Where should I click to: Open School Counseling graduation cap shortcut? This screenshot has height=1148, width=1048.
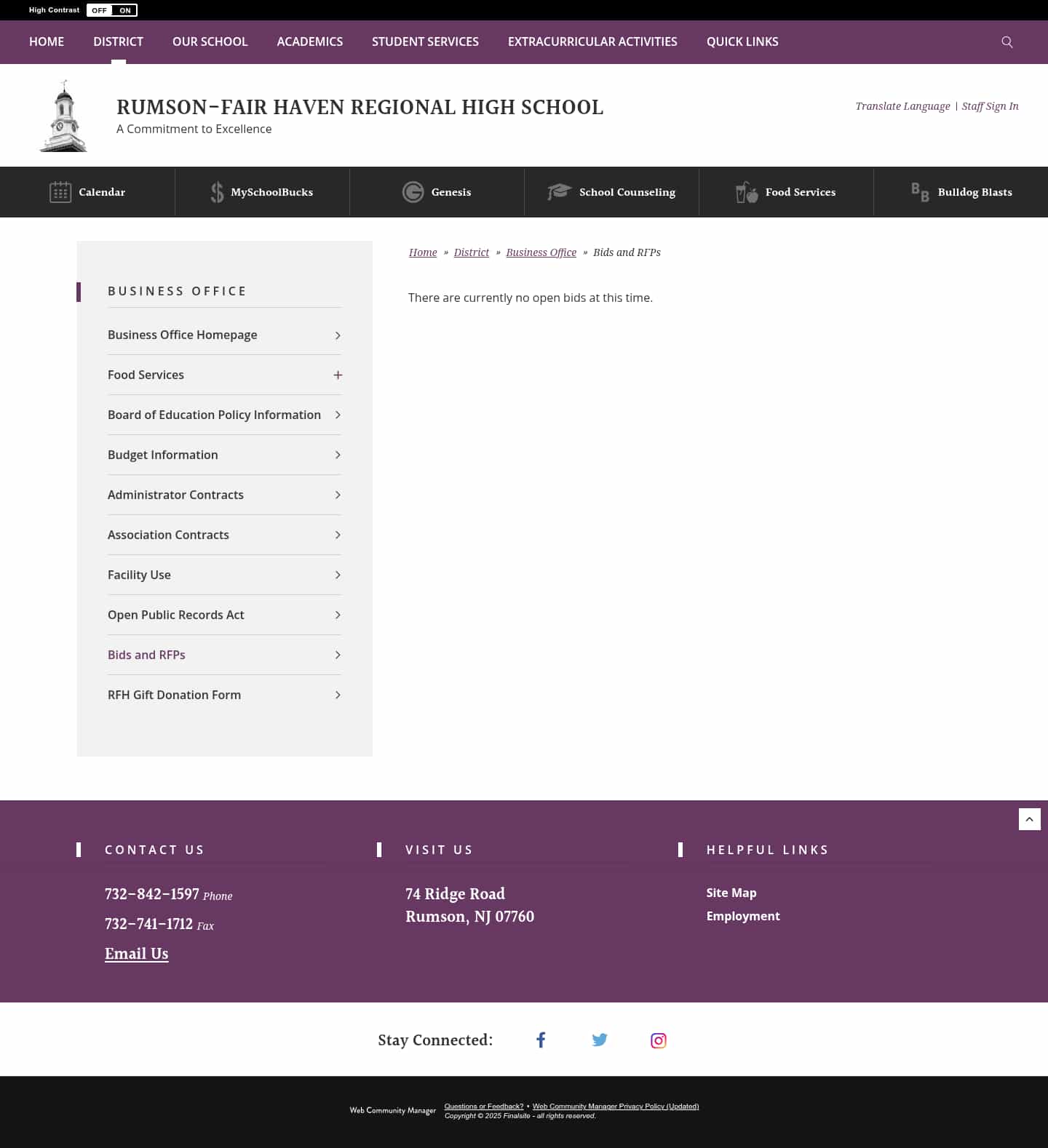pyautogui.click(x=559, y=192)
